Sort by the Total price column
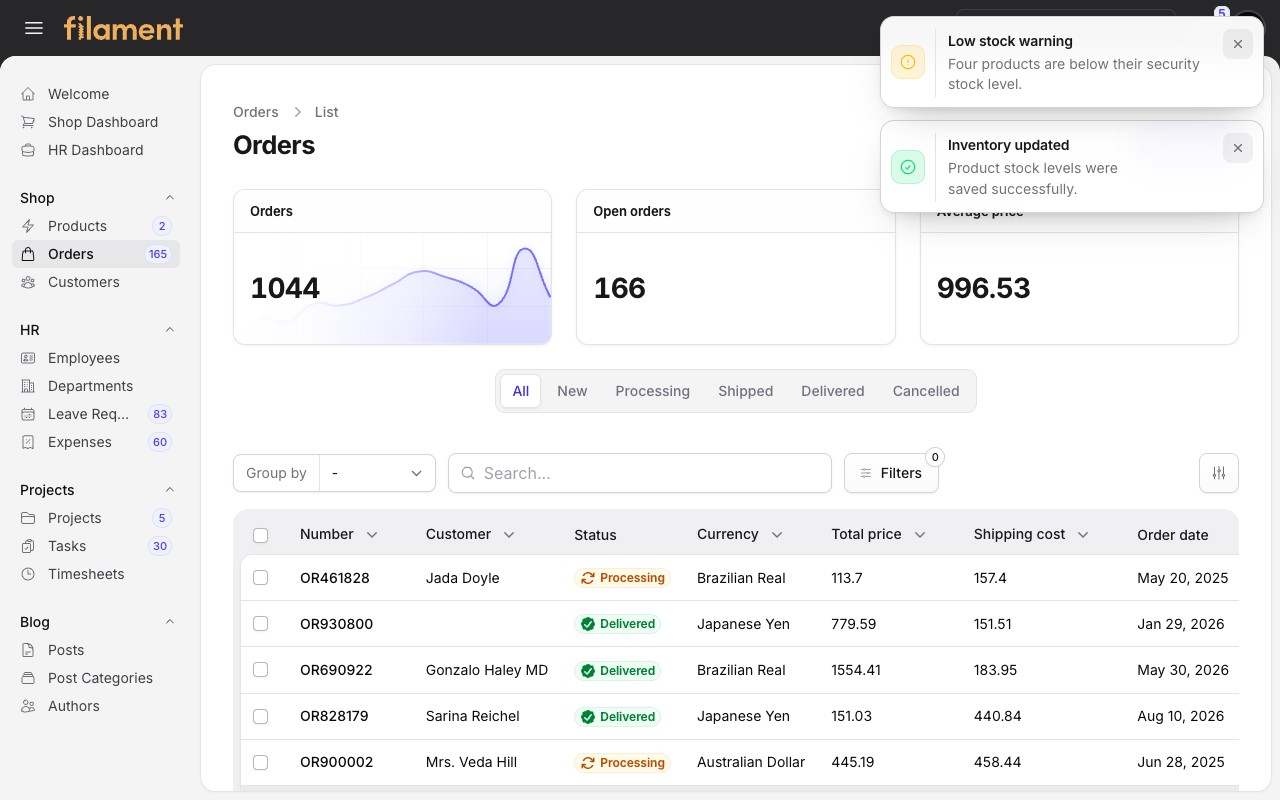The image size is (1280, 800). [878, 534]
